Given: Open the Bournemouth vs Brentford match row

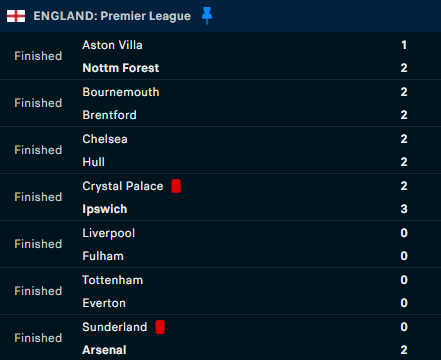Looking at the screenshot, I should tap(220, 103).
